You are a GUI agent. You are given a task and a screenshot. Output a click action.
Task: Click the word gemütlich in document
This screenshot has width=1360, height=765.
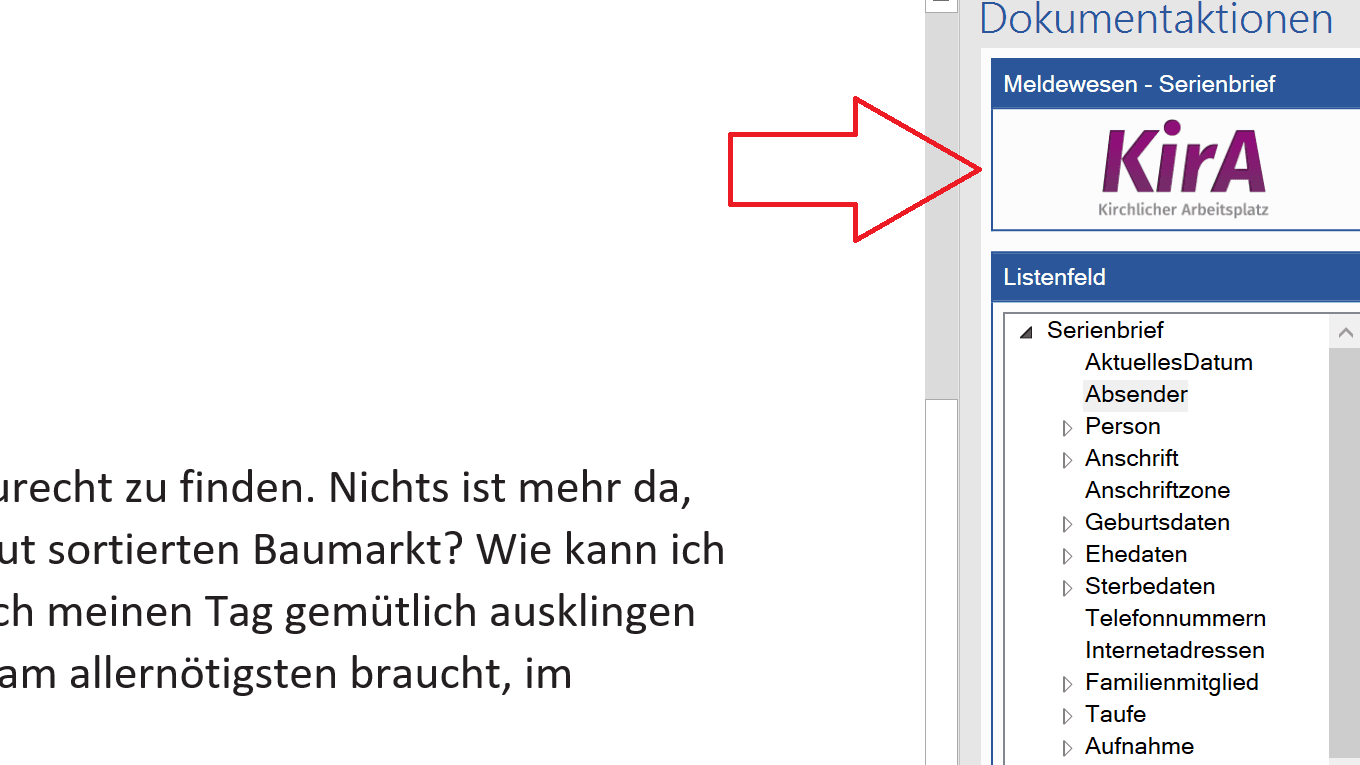(380, 613)
